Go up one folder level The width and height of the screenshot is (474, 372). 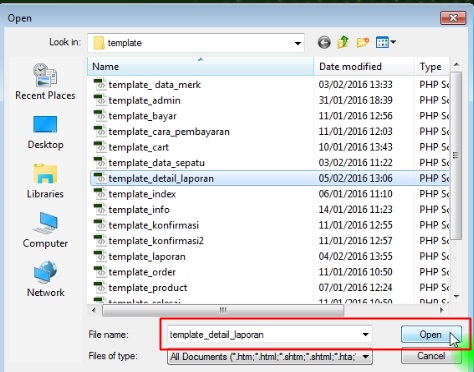pyautogui.click(x=343, y=42)
